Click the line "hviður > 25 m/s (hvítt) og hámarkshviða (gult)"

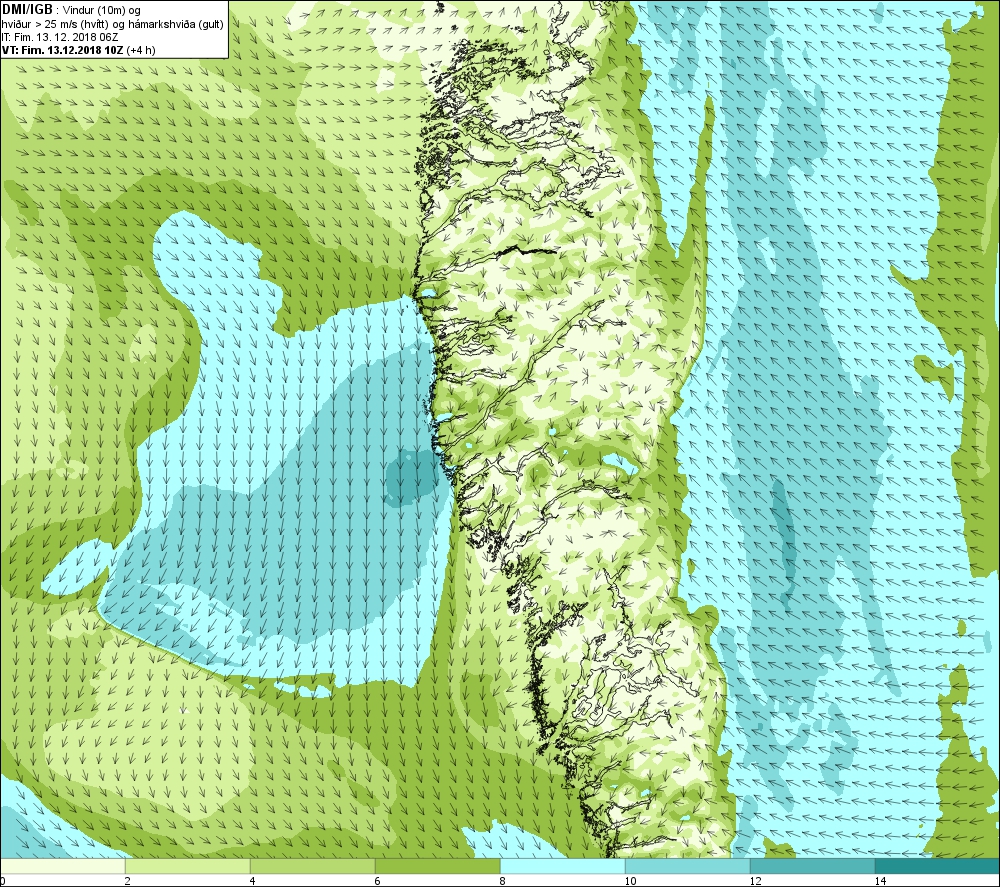tap(113, 24)
